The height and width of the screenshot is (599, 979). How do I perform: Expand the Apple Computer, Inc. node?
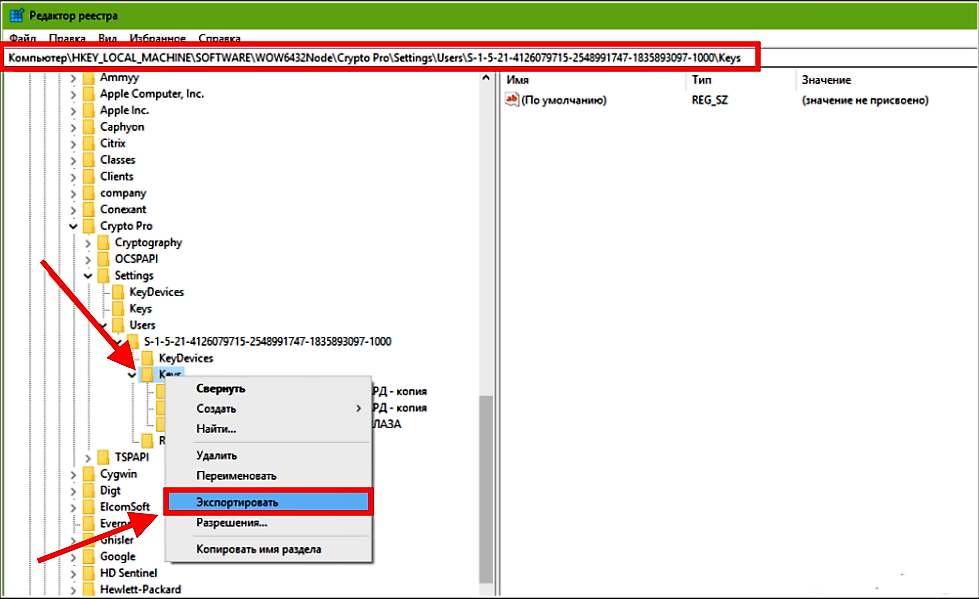pos(73,94)
